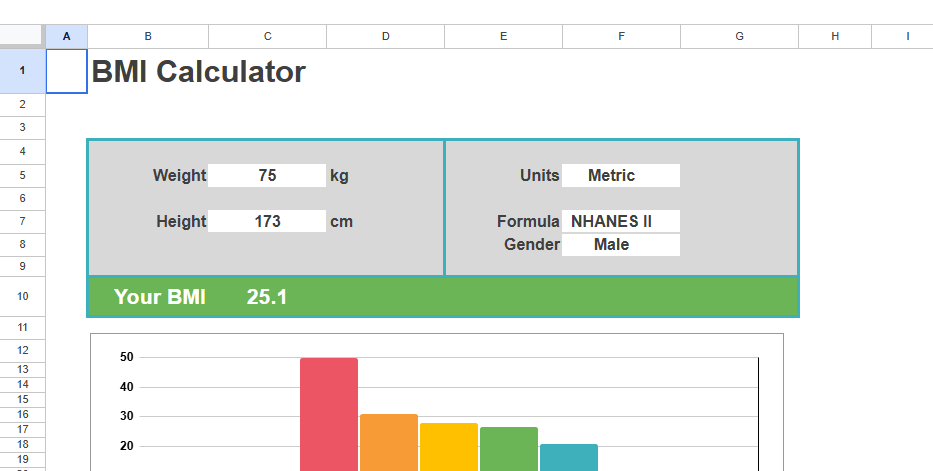933x471 pixels.
Task: Select the Units dropdown cell showing Metric
Action: (620, 176)
